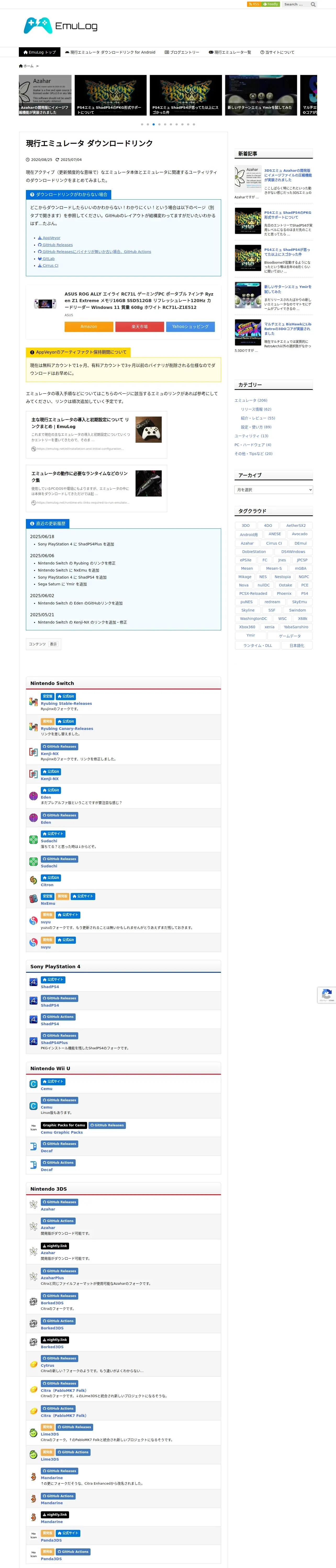336x1568 pixels.
Task: Open the Ryubing Stable-Releases link
Action: click(x=66, y=704)
